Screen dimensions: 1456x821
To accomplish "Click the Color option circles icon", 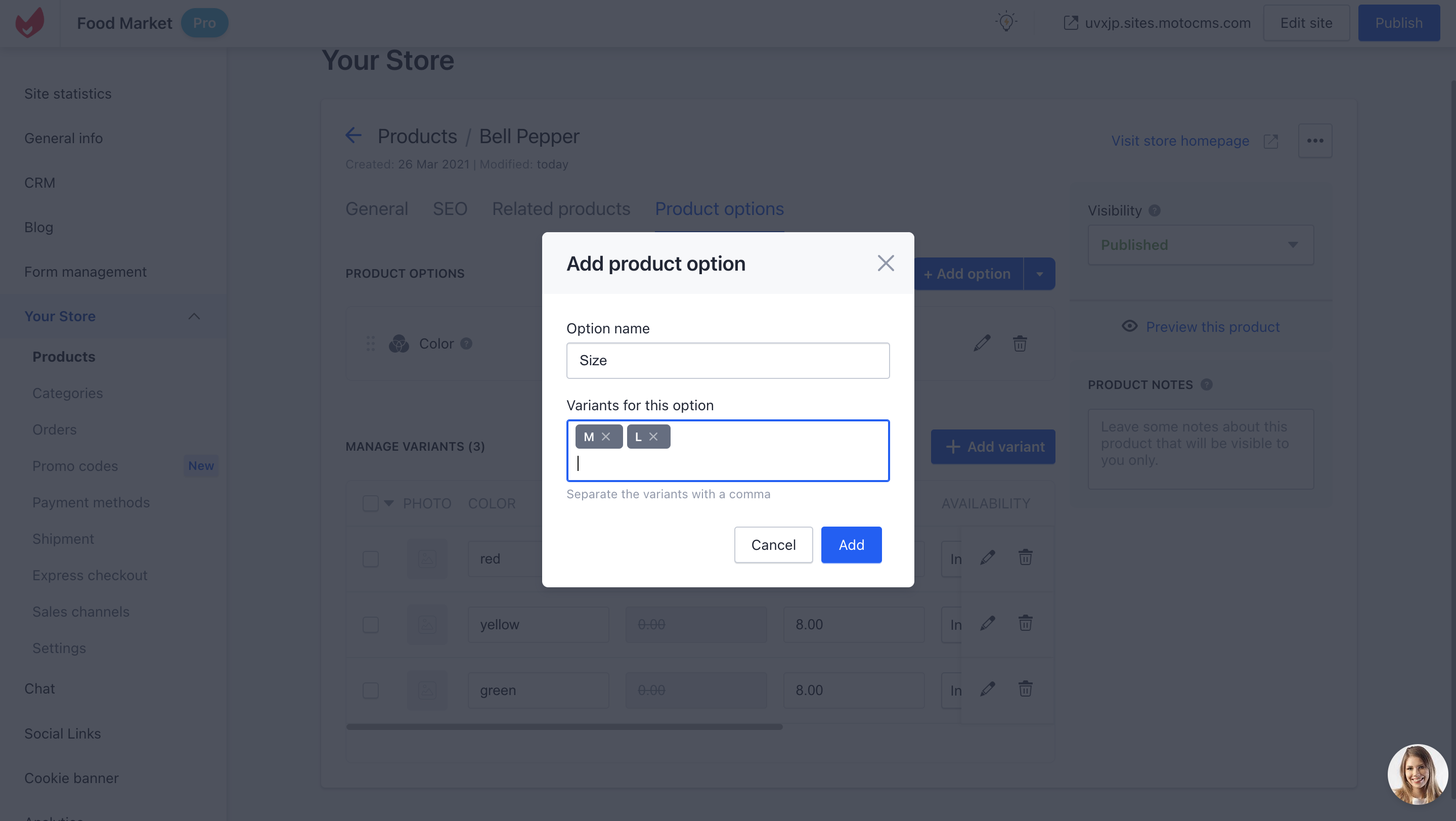I will pos(399,343).
